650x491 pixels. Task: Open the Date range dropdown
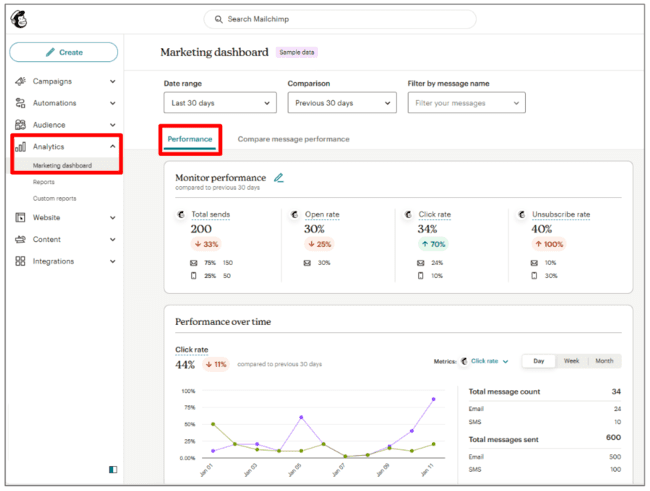219,103
